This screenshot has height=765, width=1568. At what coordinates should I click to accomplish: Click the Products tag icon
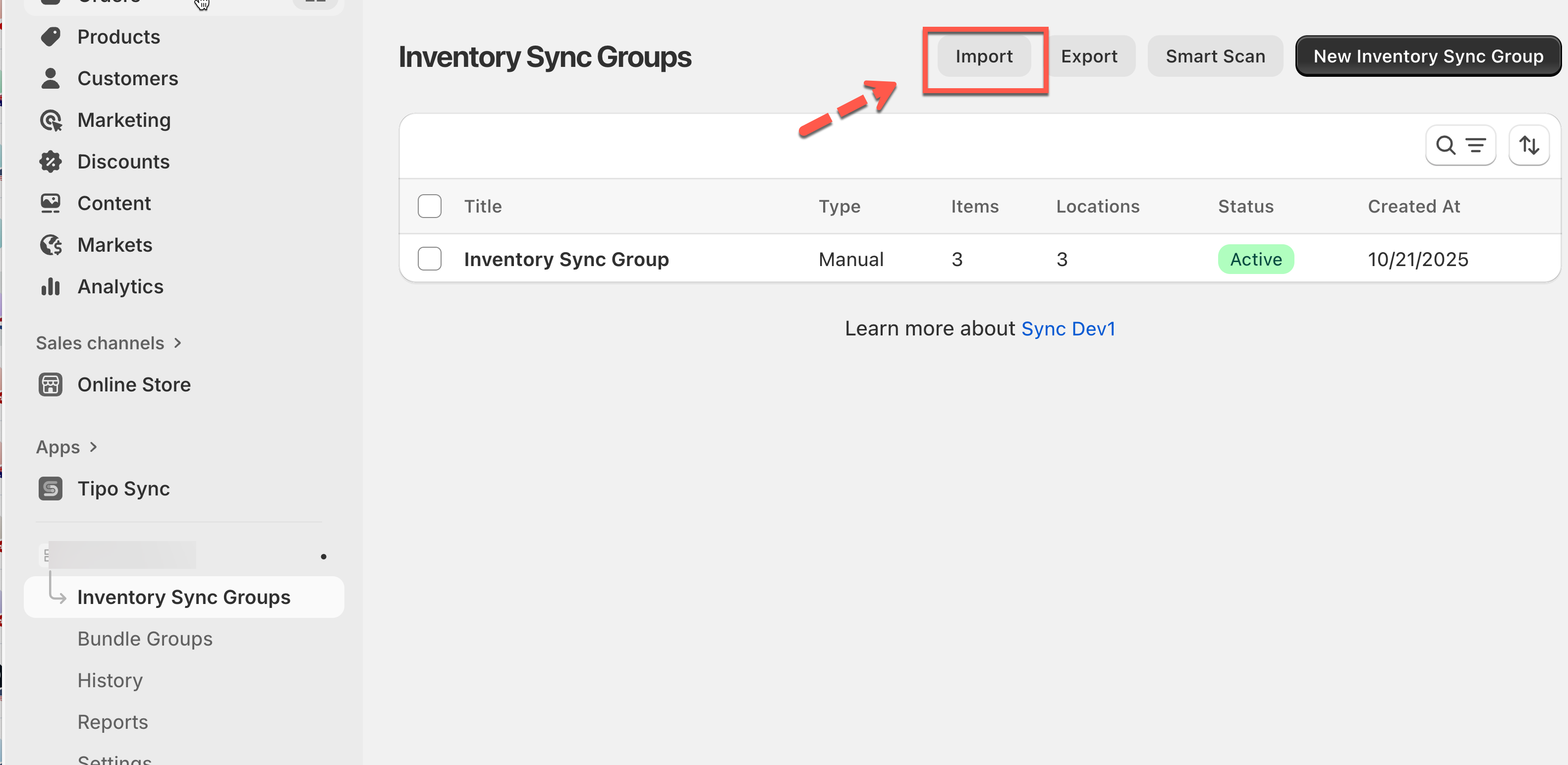click(x=51, y=37)
